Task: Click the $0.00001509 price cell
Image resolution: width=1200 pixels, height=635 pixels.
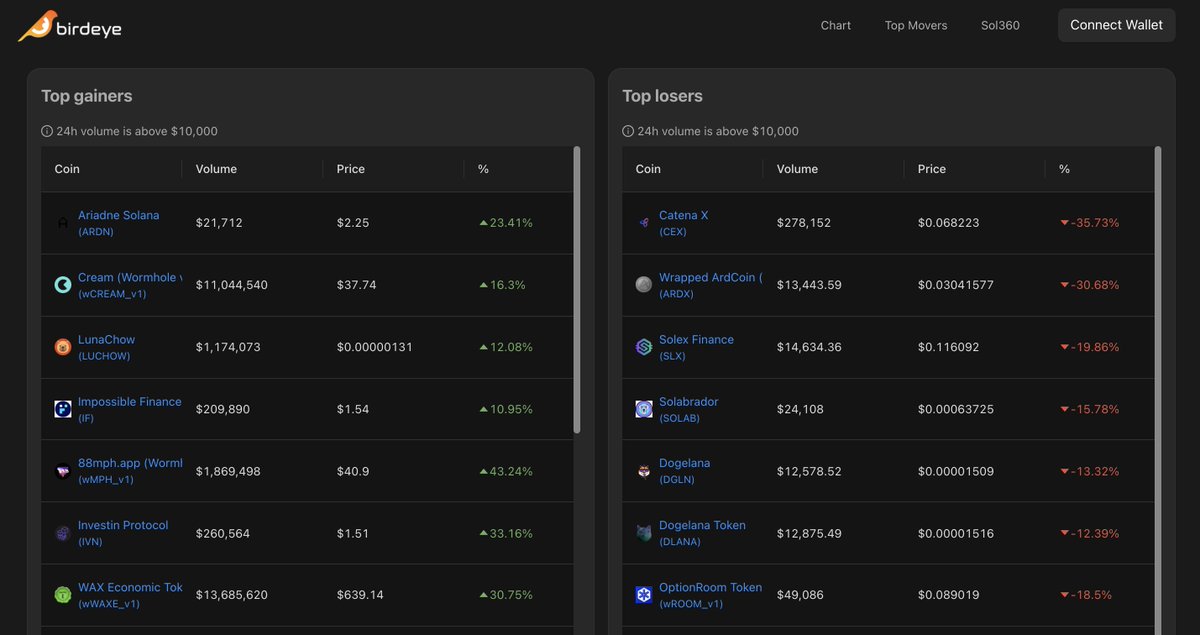Action: pos(956,471)
